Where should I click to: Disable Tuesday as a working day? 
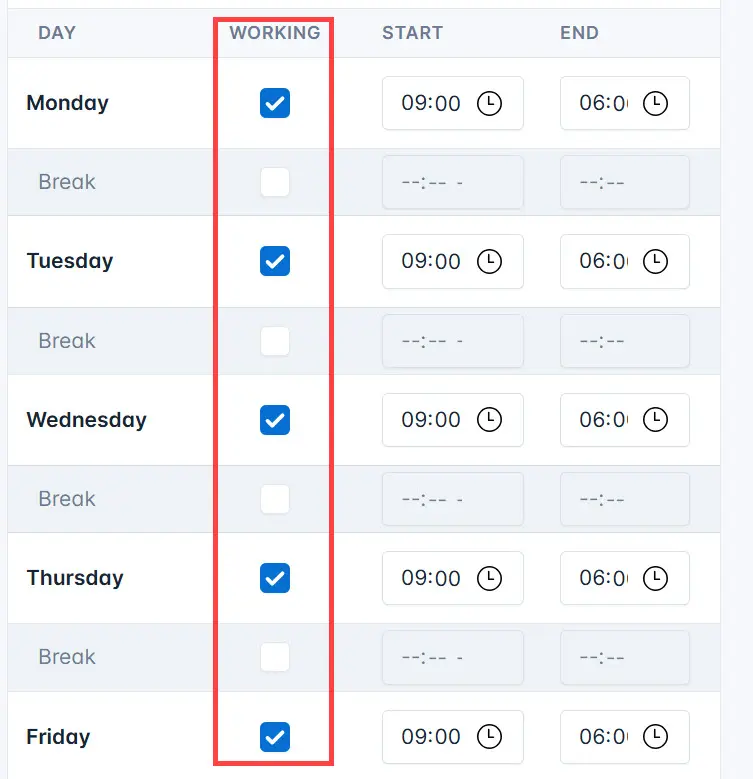275,262
